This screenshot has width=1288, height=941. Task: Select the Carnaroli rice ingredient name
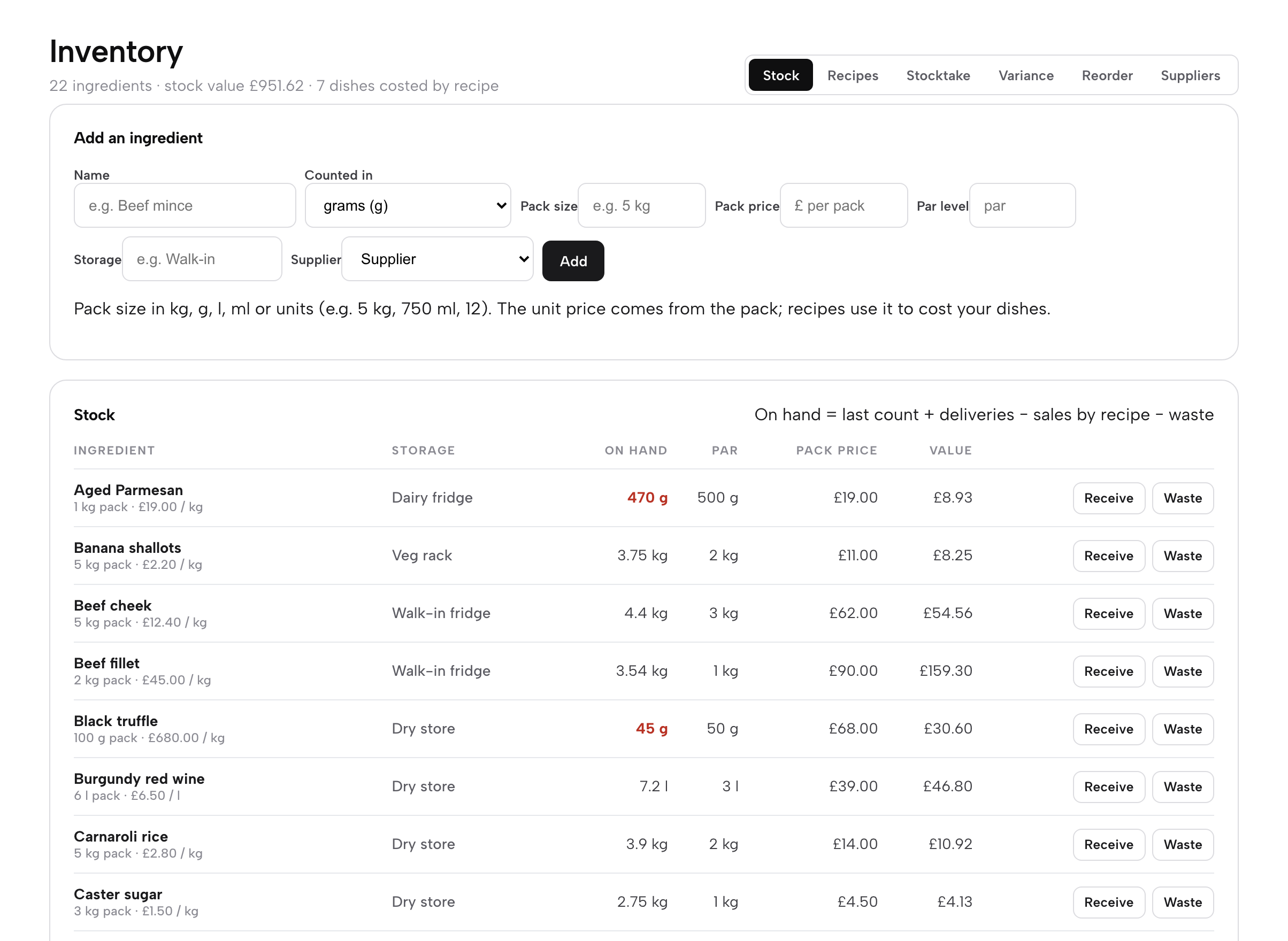(x=121, y=836)
